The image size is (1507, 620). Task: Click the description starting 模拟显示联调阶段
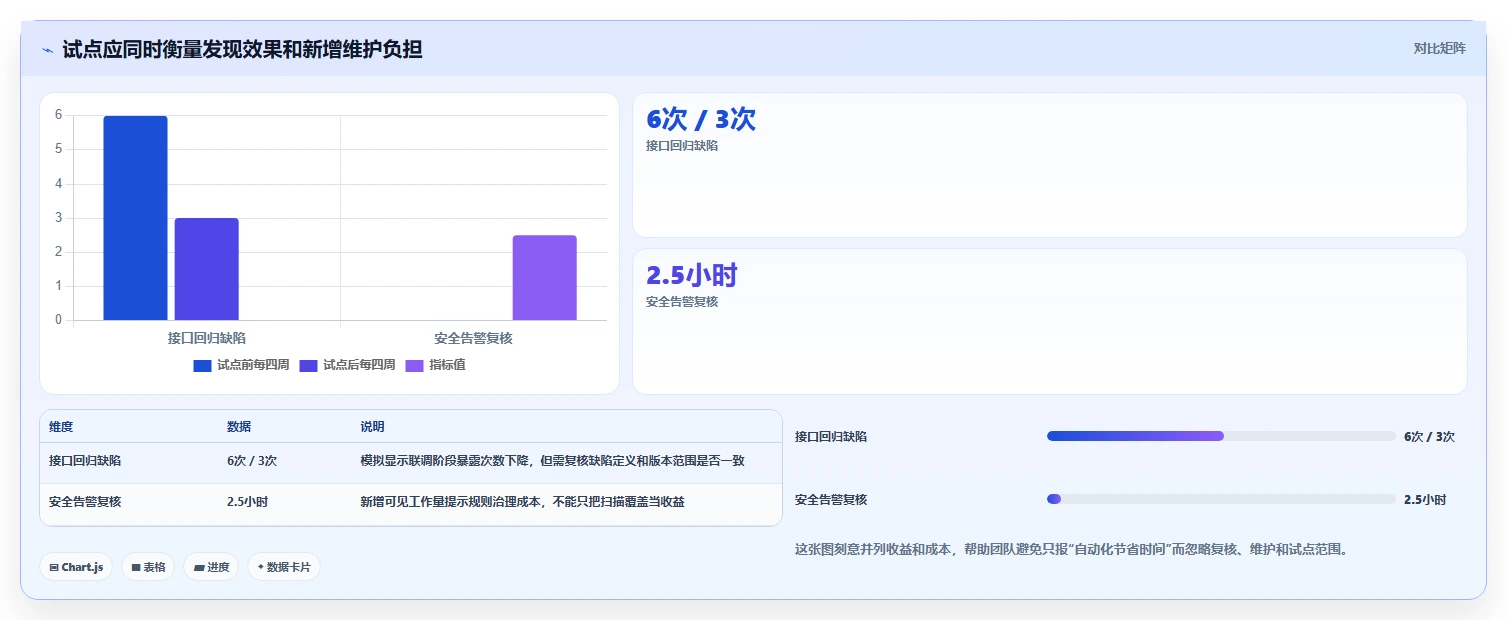tap(552, 461)
